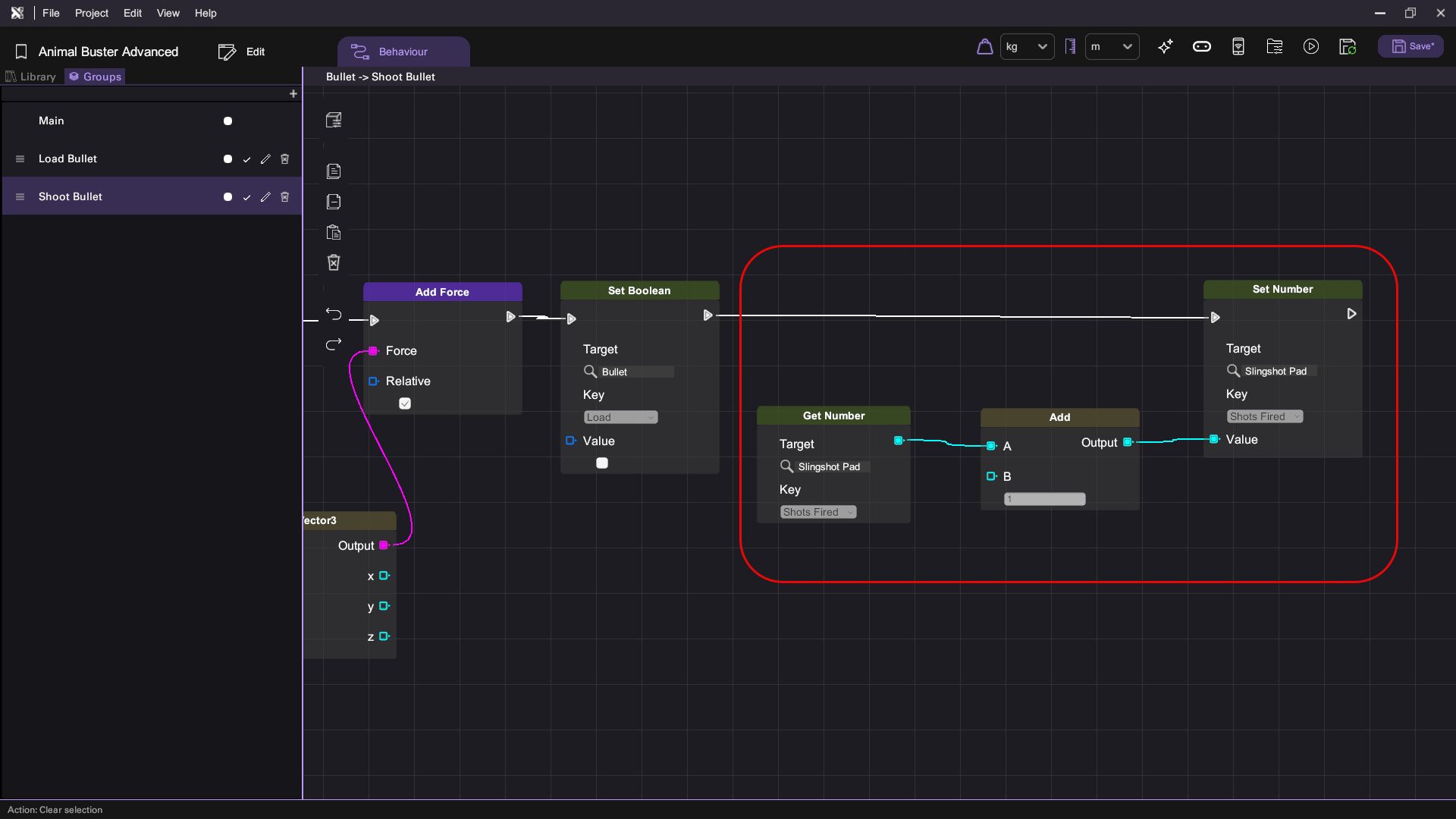Screen dimensions: 1456x819
Task: Delete the Shoot Bullet group via trash icon
Action: 285,197
